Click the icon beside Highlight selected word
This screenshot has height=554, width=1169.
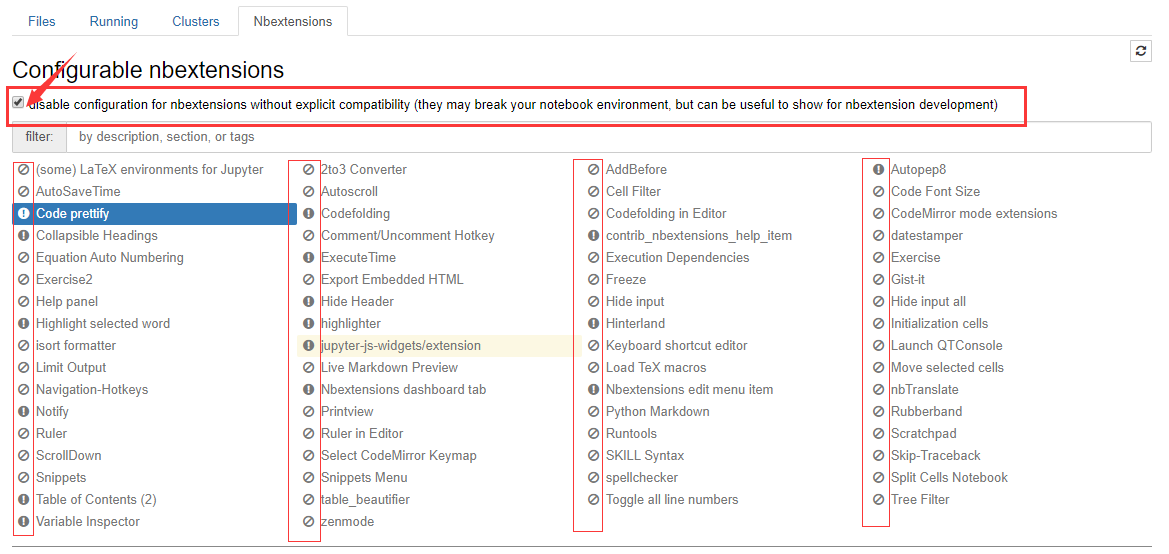point(23,324)
